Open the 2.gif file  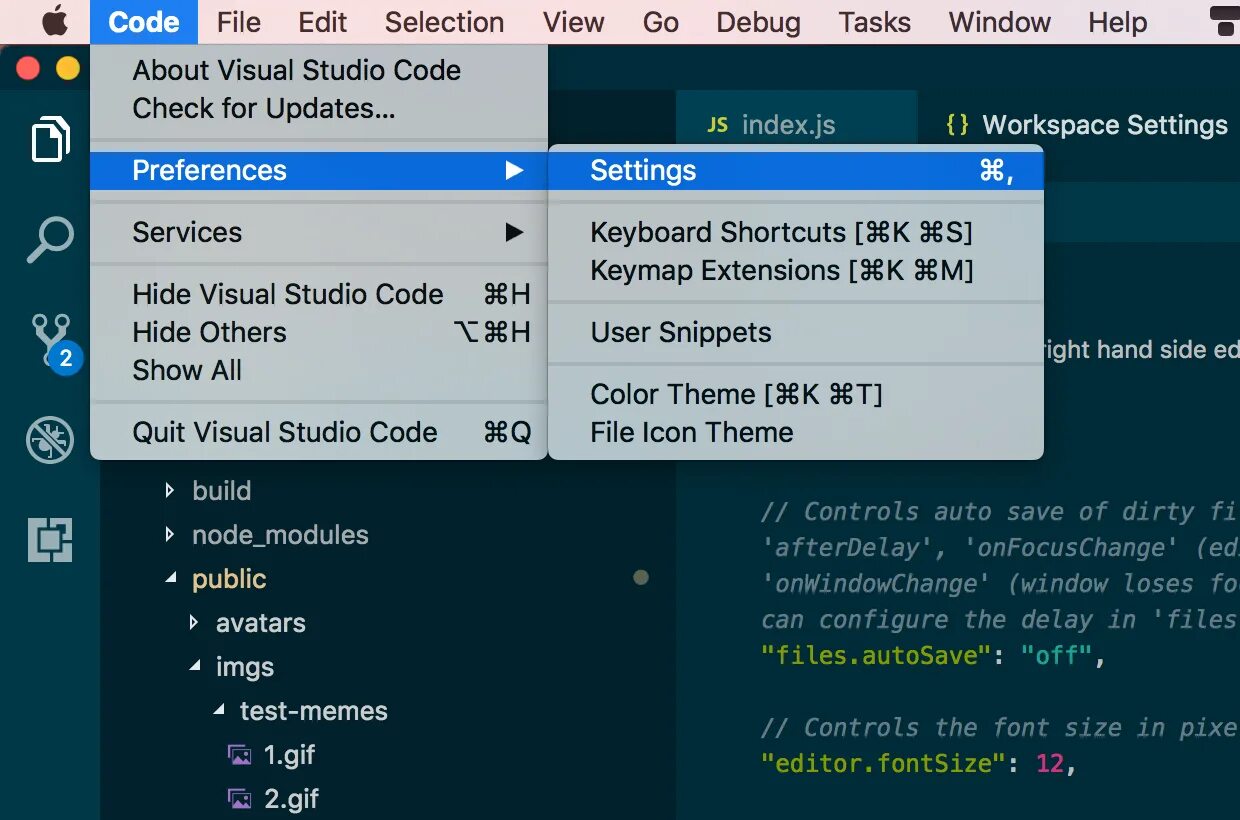click(x=388, y=799)
